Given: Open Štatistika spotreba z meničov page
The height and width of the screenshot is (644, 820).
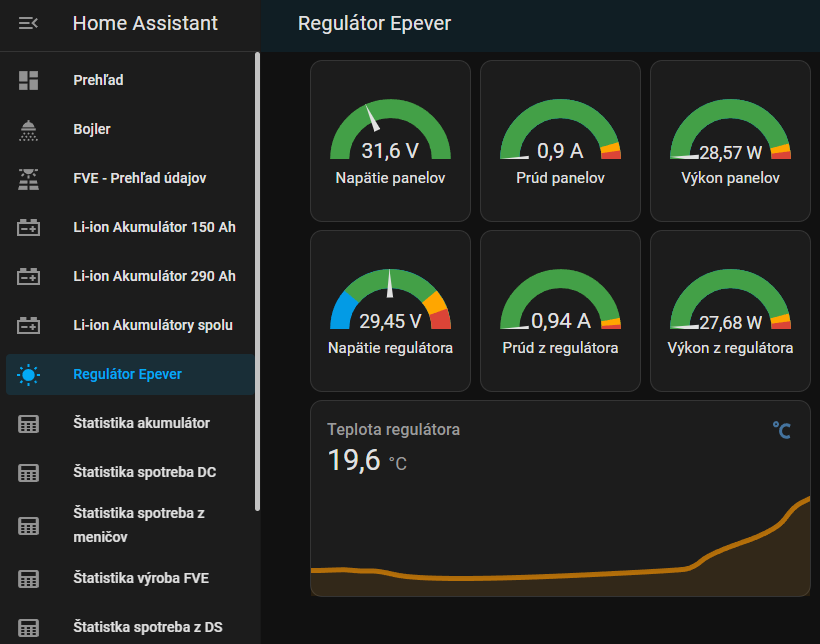Looking at the screenshot, I should coord(138,525).
